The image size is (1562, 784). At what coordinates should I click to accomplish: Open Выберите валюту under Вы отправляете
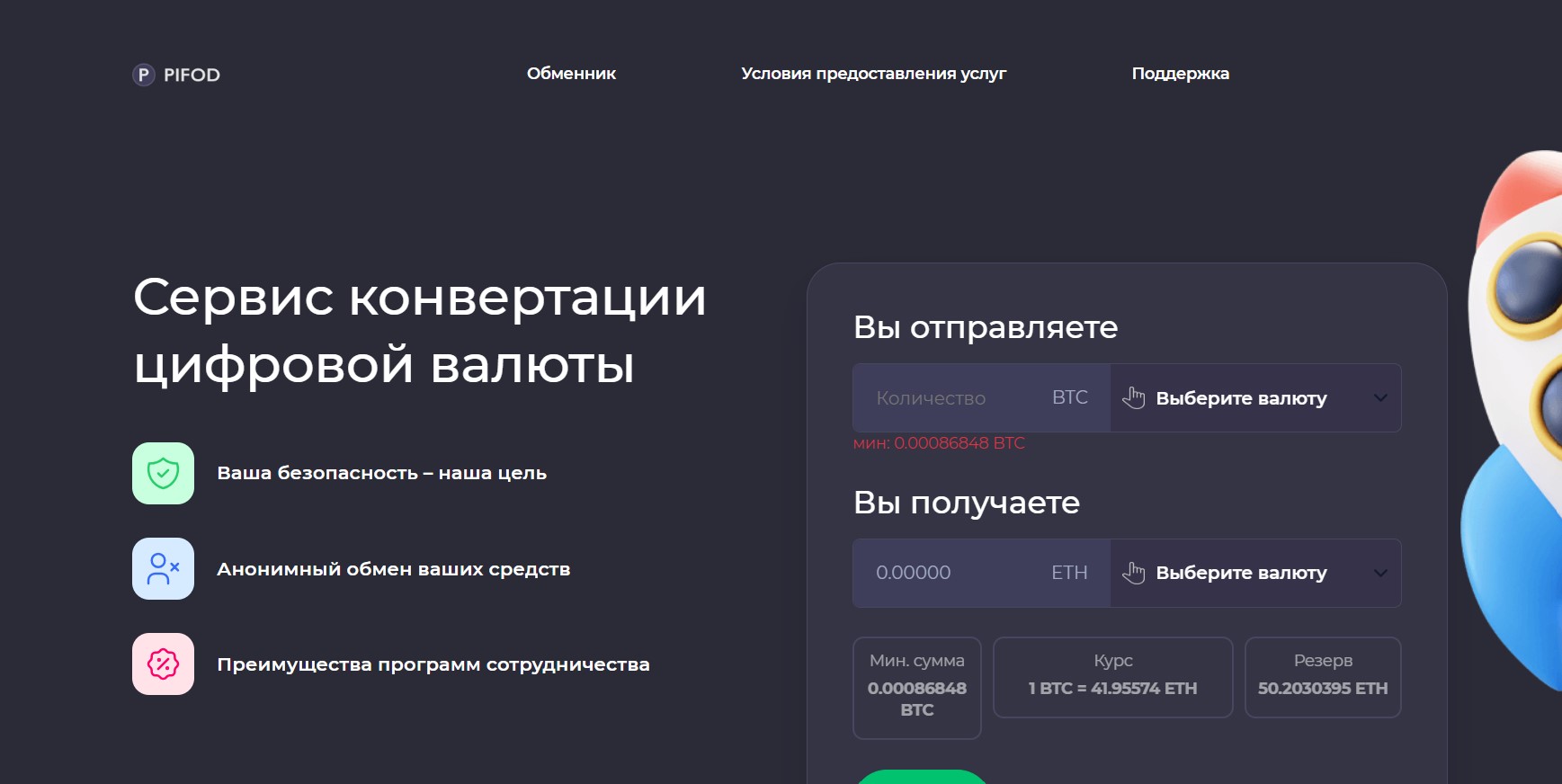point(1255,397)
